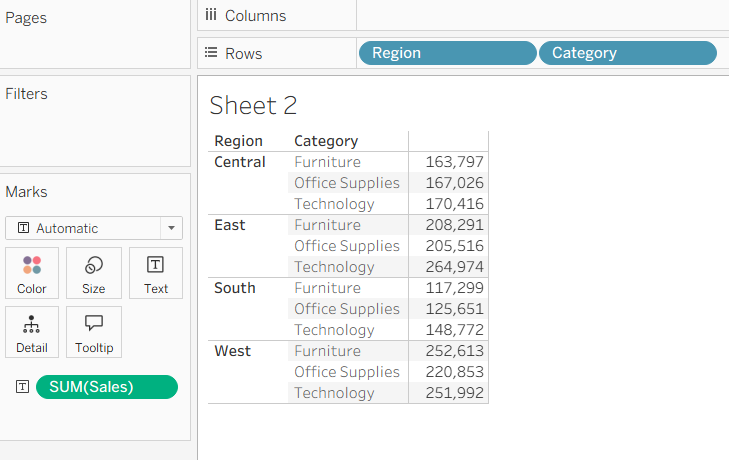The height and width of the screenshot is (460, 729).
Task: Click the text icon beside SUM(Sales)
Action: click(x=22, y=387)
